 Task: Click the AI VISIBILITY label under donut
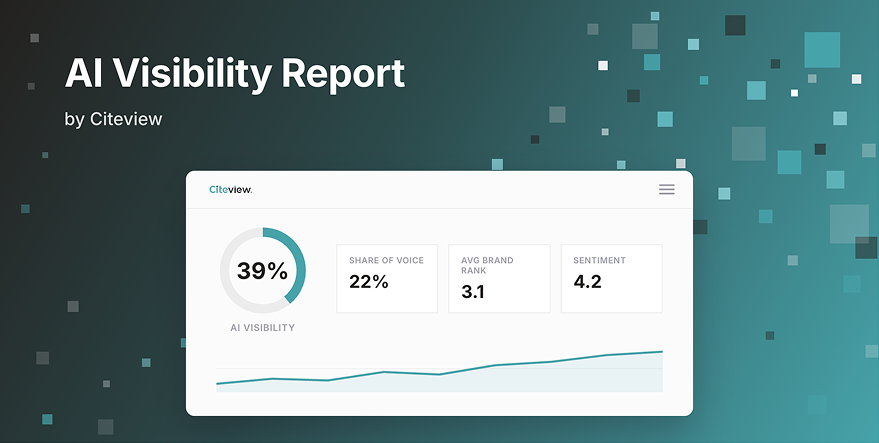(262, 327)
